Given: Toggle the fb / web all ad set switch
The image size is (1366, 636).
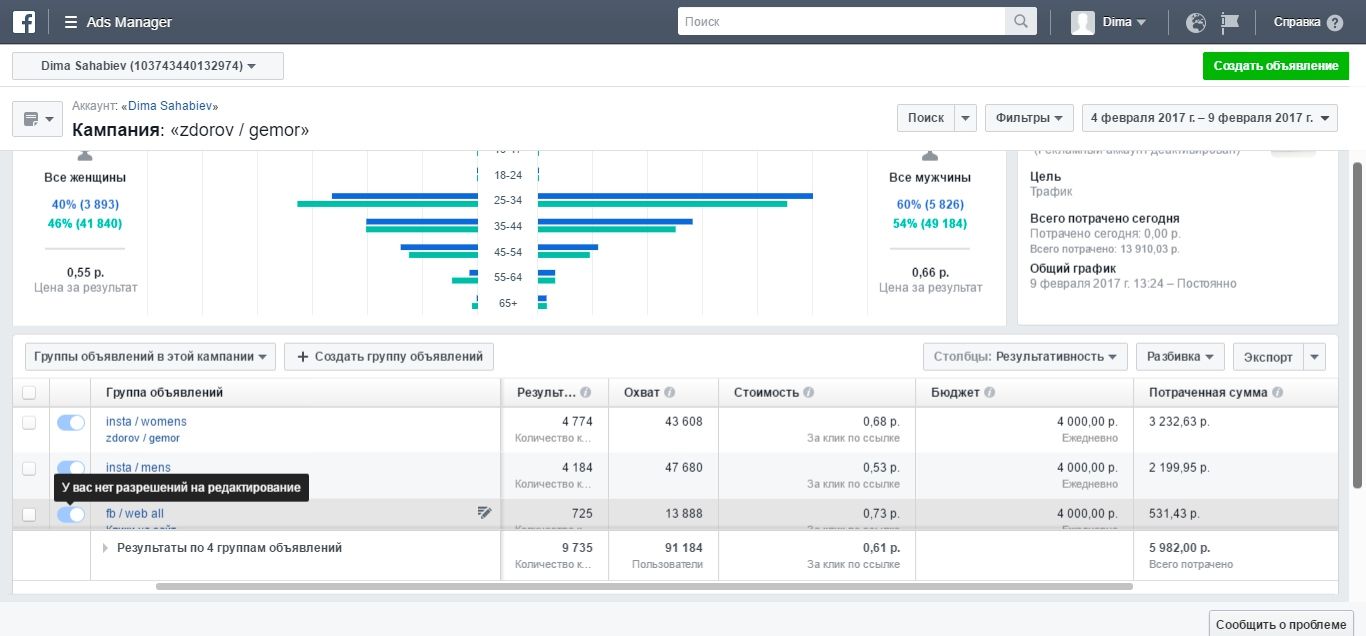Looking at the screenshot, I should (x=71, y=514).
